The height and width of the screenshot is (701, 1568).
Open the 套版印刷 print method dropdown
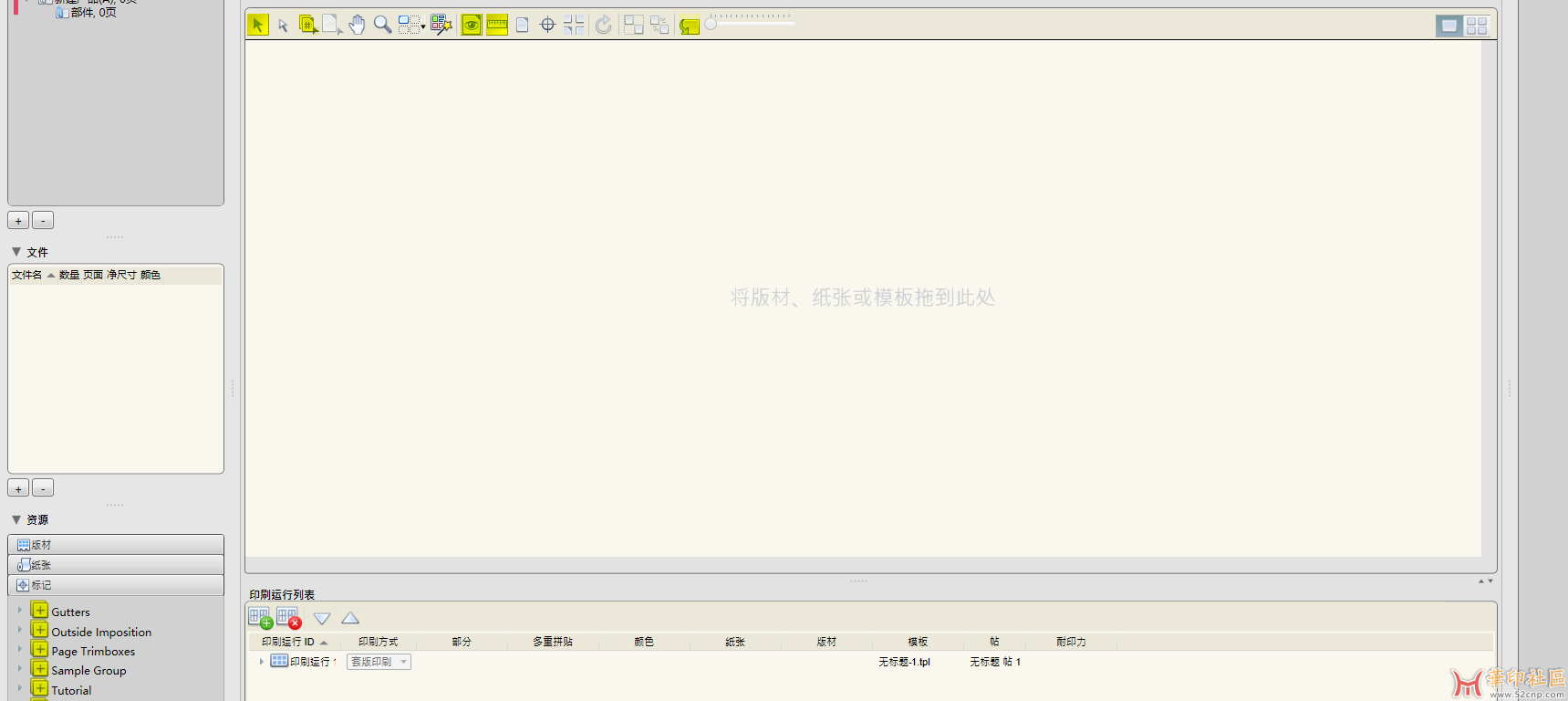(x=379, y=662)
